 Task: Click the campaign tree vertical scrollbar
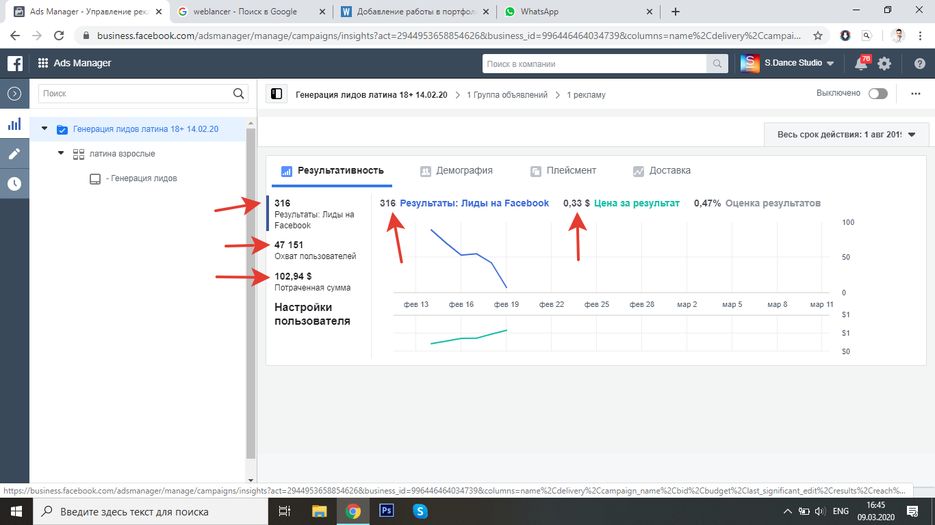[250, 292]
